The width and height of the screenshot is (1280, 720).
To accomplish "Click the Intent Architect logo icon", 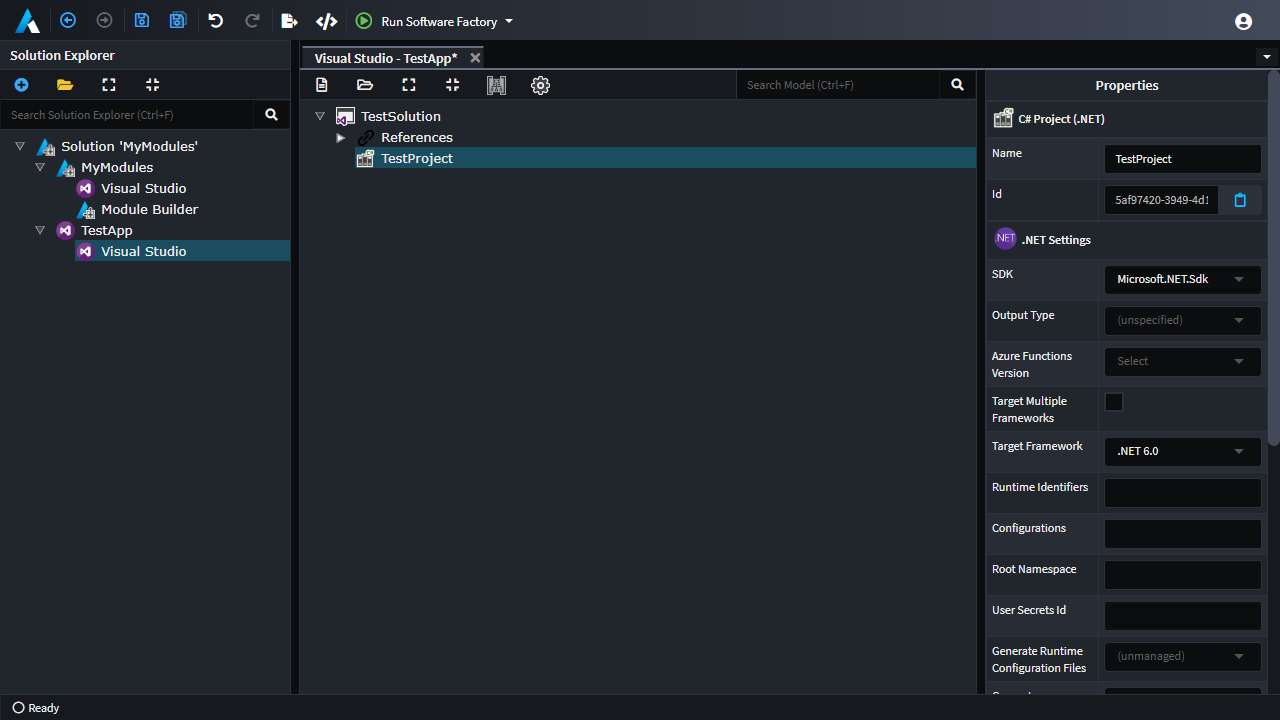I will click(x=28, y=20).
